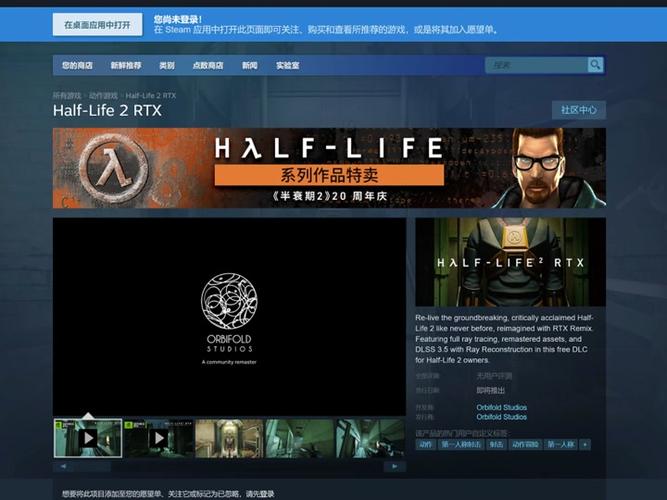Click the 在桌面应用中打开 button

tap(97, 25)
